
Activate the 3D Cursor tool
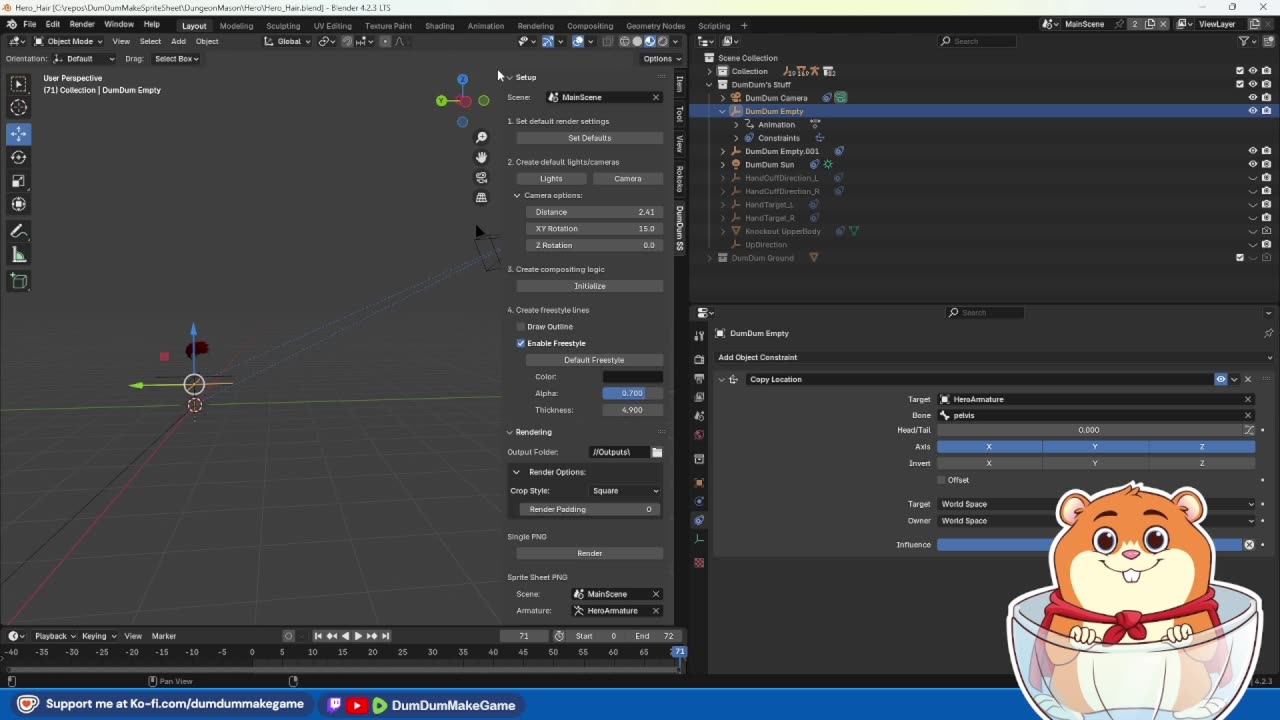pos(18,108)
